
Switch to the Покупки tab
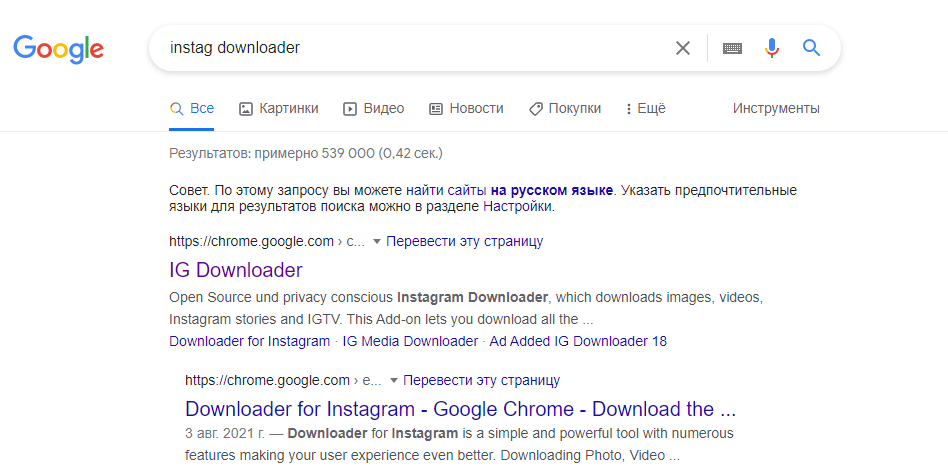(x=565, y=109)
